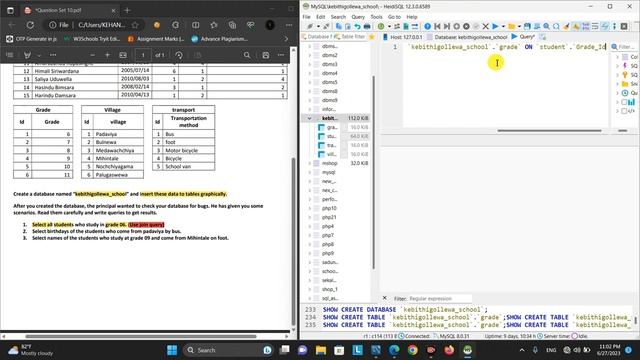Click the HeidiSQL refresh toolbar icon

click(381, 26)
